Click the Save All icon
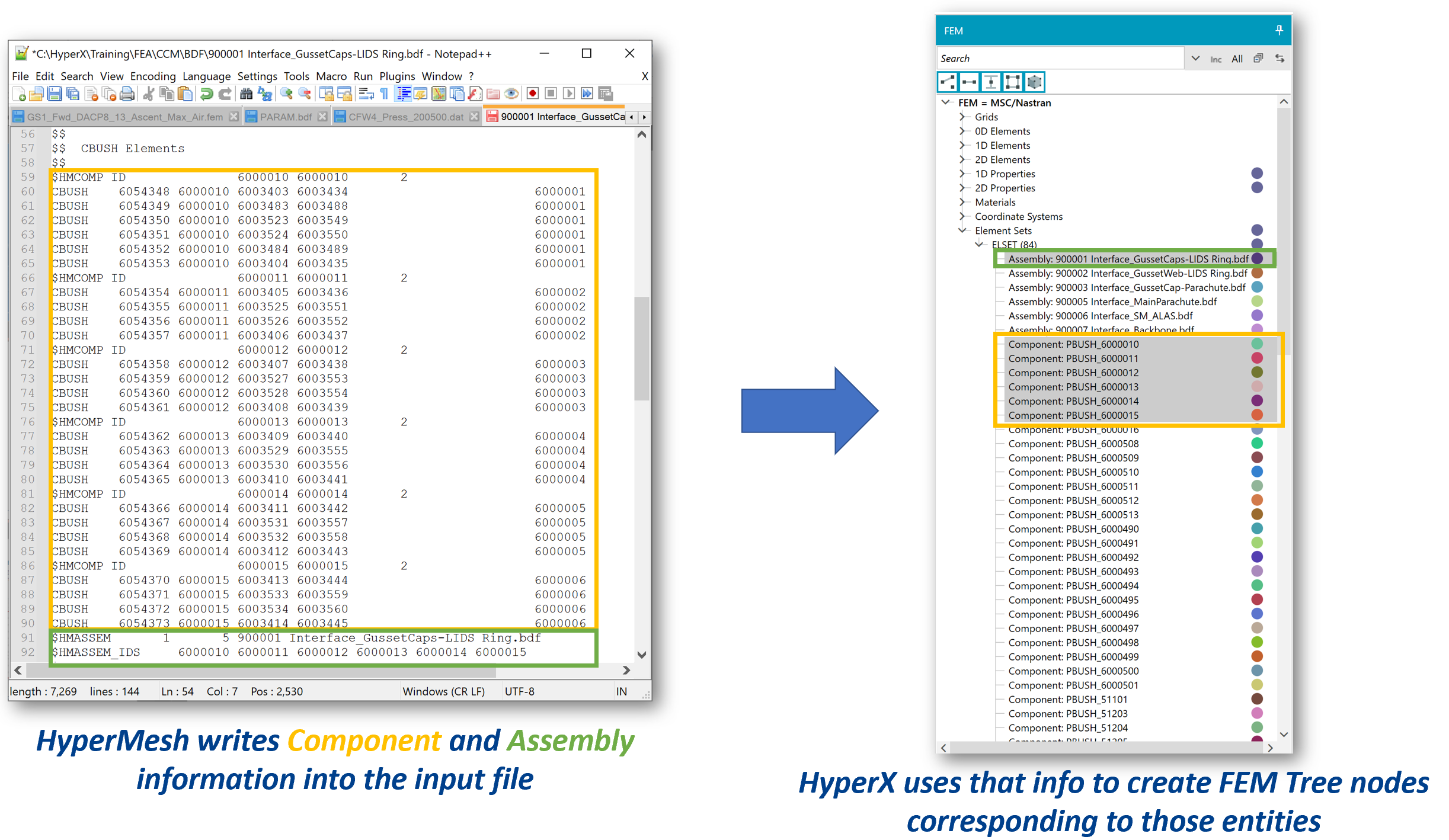This screenshot has height=840, width=1449. 73,94
